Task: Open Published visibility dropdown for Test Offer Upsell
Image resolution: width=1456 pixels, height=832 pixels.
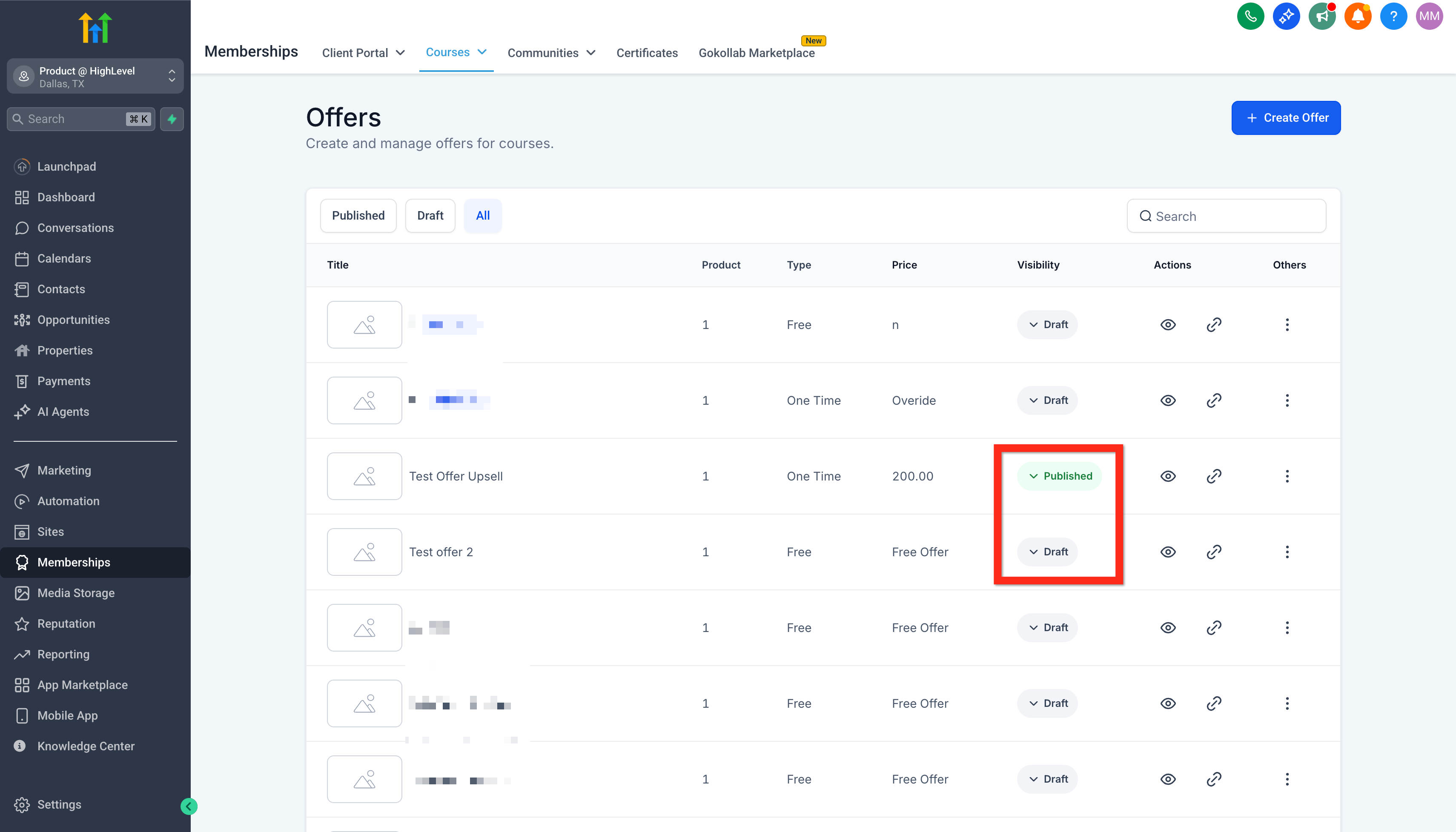Action: [1059, 476]
